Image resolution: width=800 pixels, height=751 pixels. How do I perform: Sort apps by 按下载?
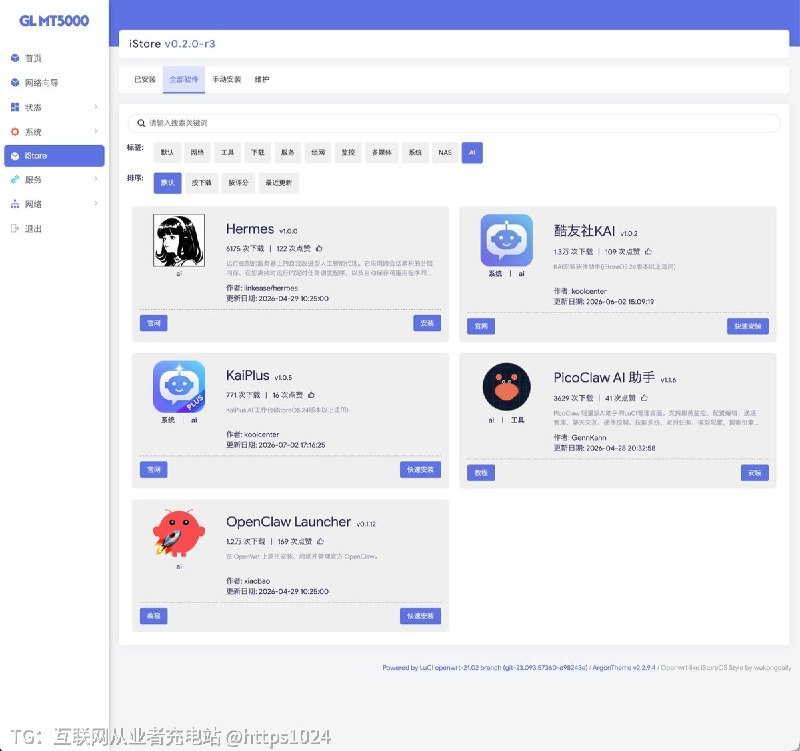(x=202, y=183)
